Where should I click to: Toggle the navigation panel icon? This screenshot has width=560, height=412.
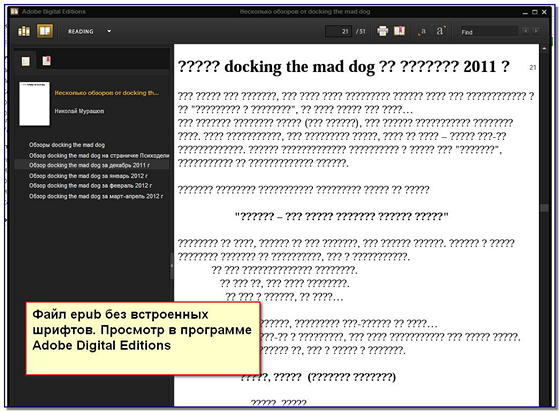click(399, 31)
